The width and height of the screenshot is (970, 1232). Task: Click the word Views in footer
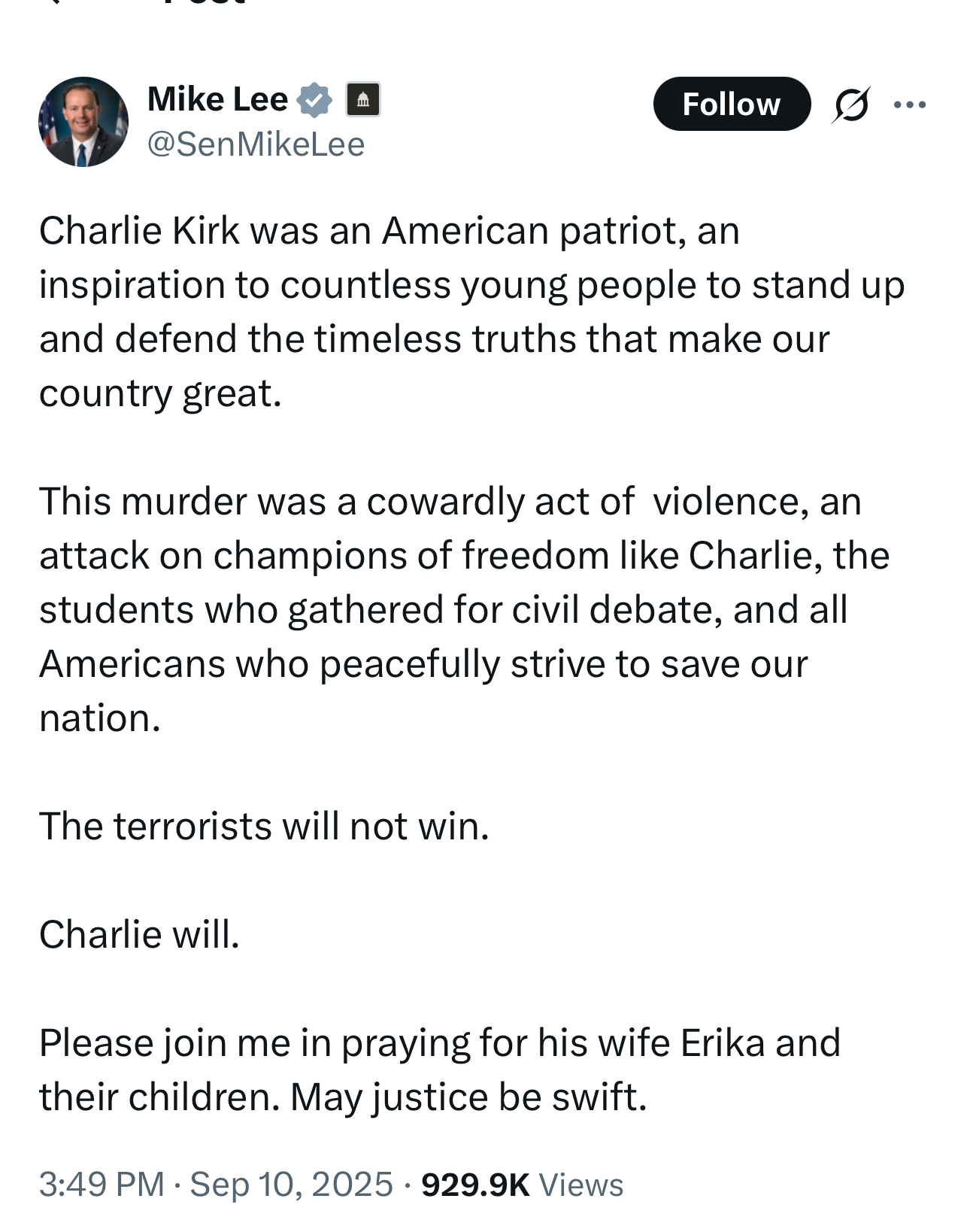coord(581,1185)
